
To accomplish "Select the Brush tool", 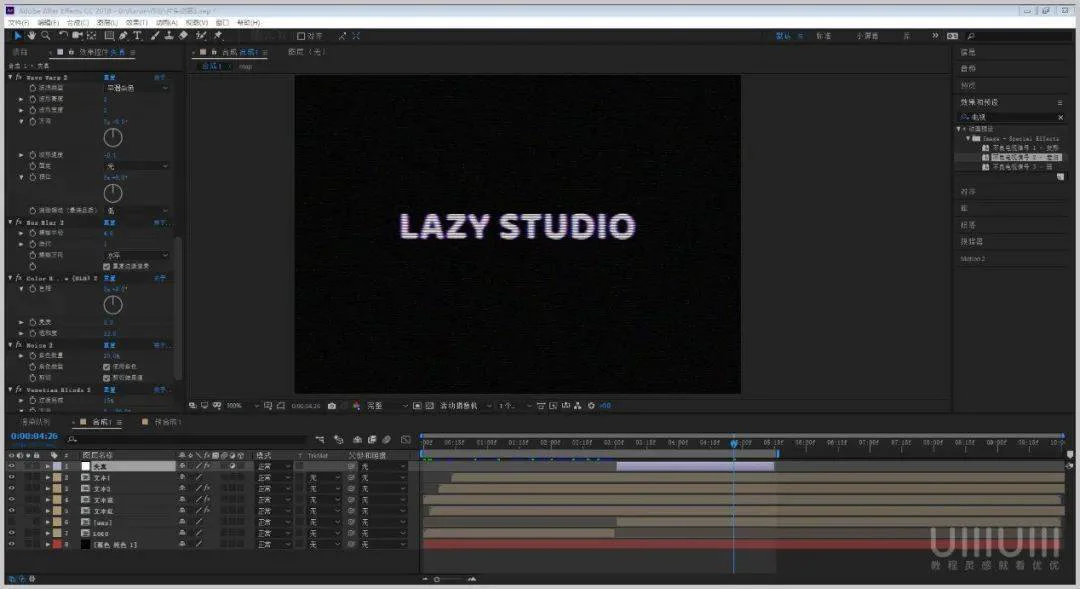I will coord(155,36).
